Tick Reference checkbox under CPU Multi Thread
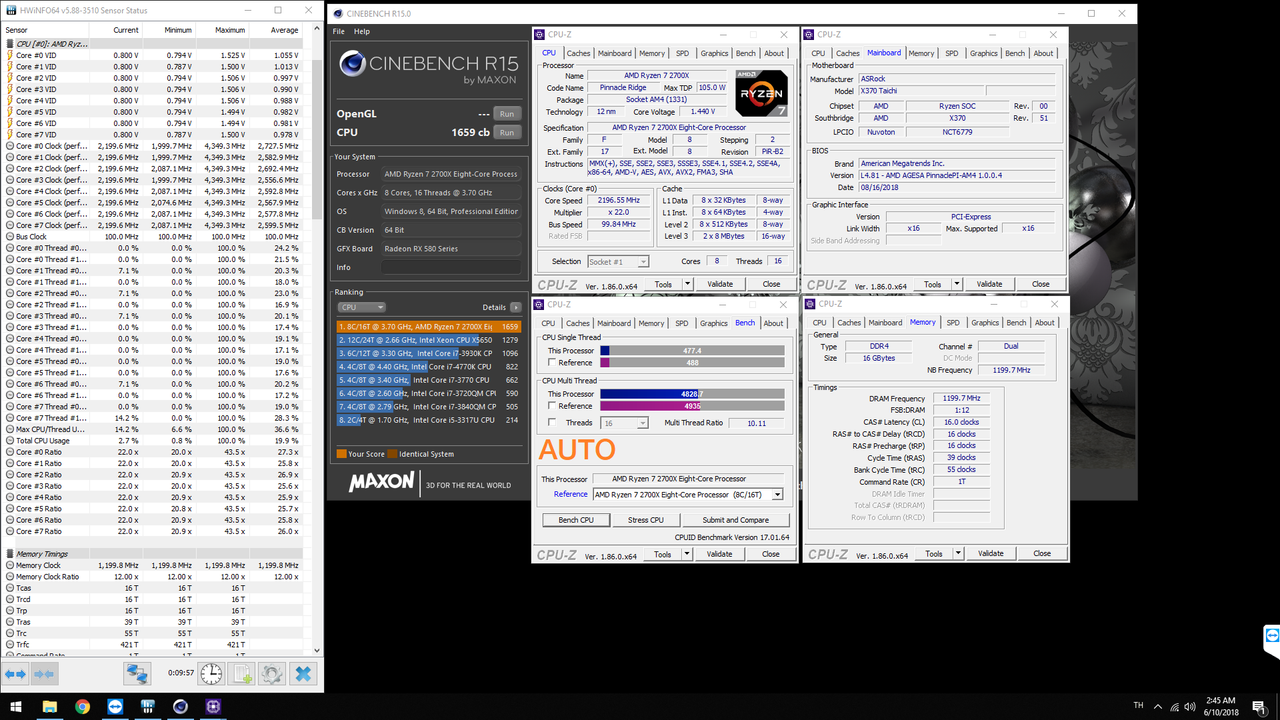Viewport: 1280px width, 720px height. tap(552, 406)
